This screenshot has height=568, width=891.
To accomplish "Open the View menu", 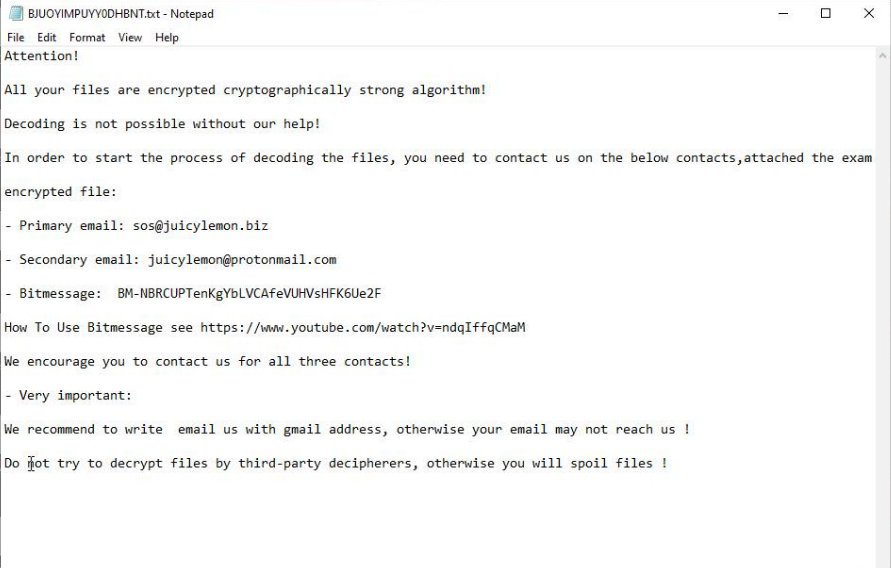I will (130, 37).
